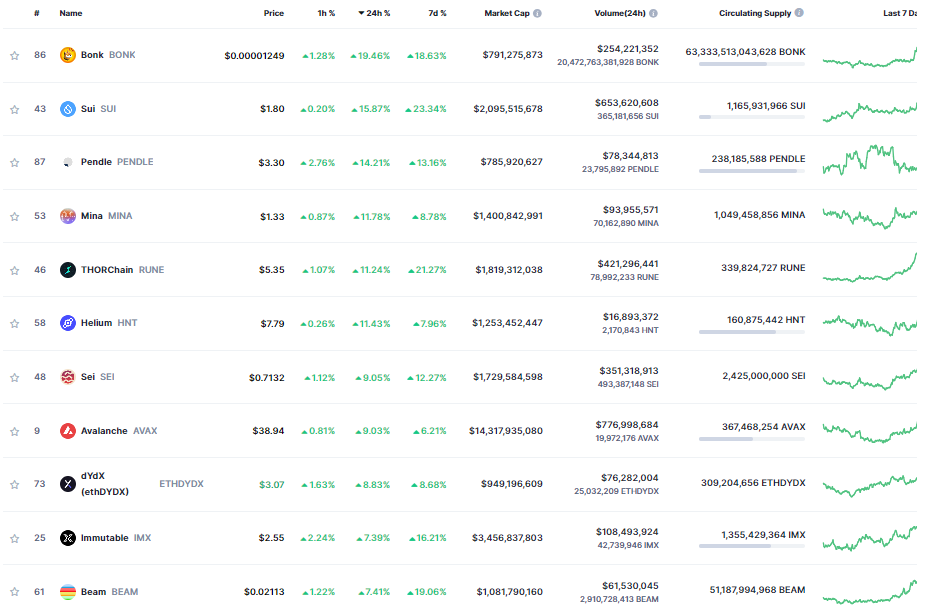
Task: Open the Sei SEI coin page
Action: 97,377
